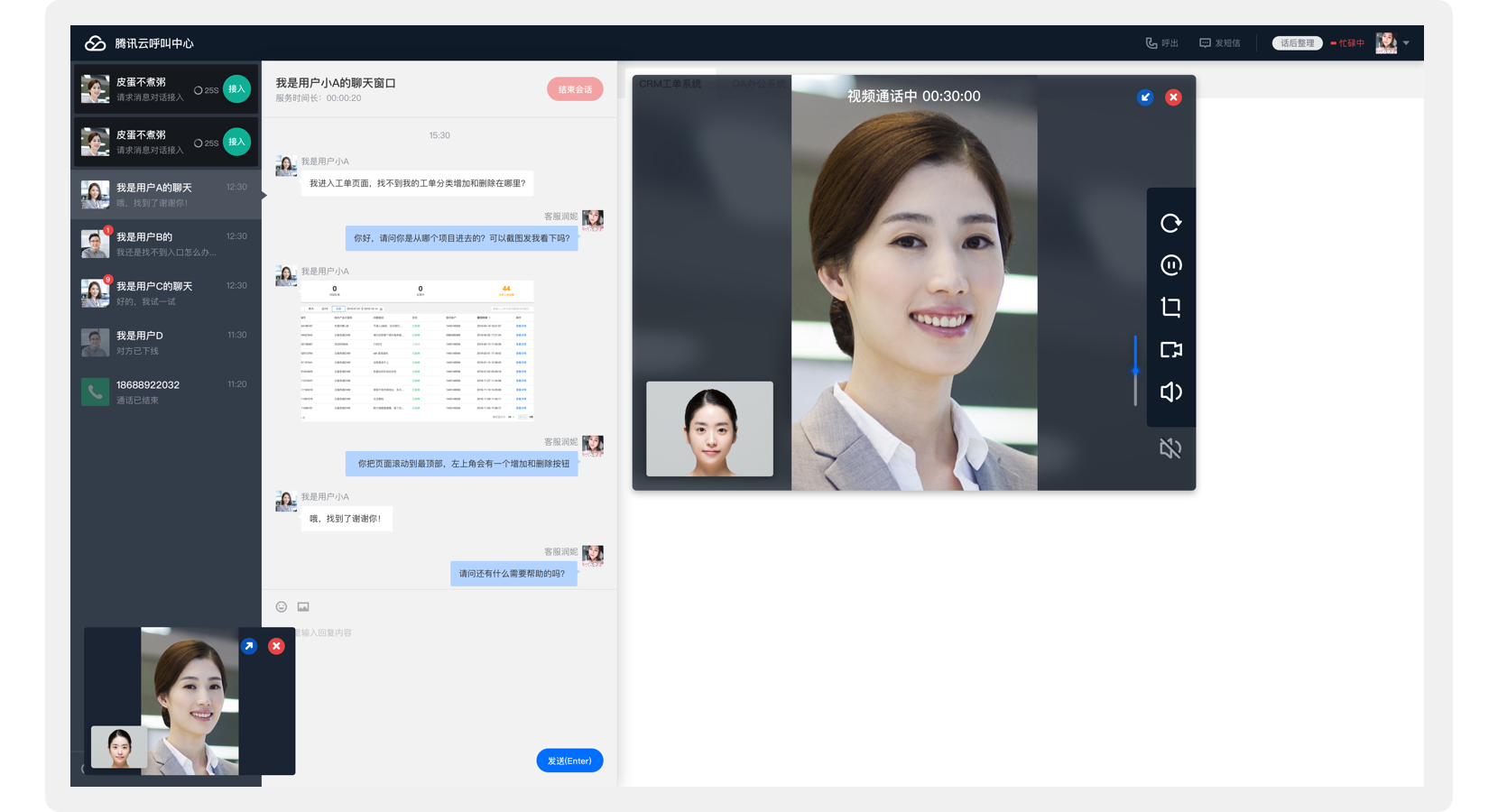Select the 我是用户A的聊天 conversation
Image resolution: width=1498 pixels, height=812 pixels.
tap(166, 195)
